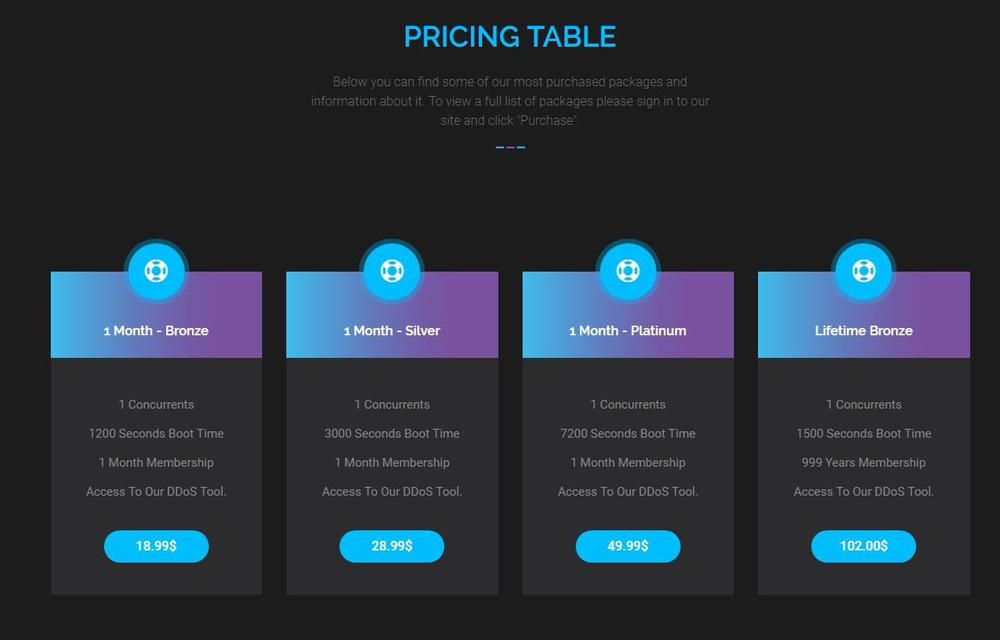Click the "1 Month - Bronze" card header
1000x640 pixels.
click(156, 331)
